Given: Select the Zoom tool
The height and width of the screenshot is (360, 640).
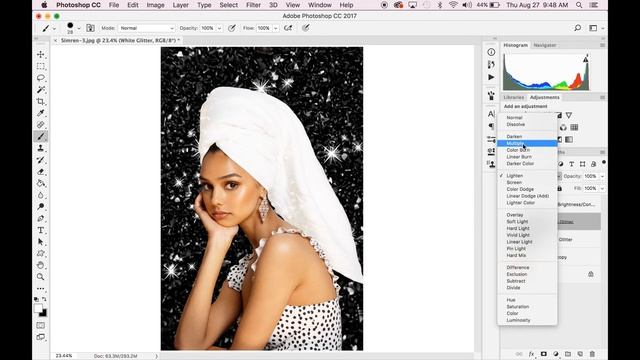Looking at the screenshot, I should pos(40,277).
